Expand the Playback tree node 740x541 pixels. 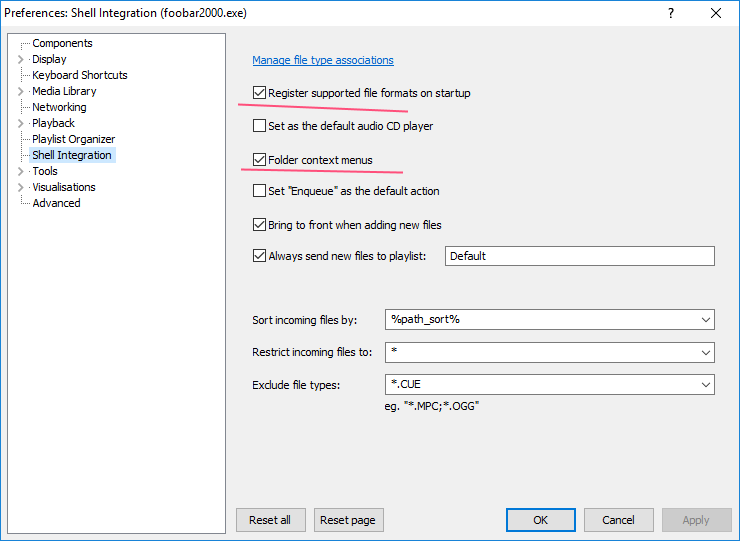coord(21,123)
